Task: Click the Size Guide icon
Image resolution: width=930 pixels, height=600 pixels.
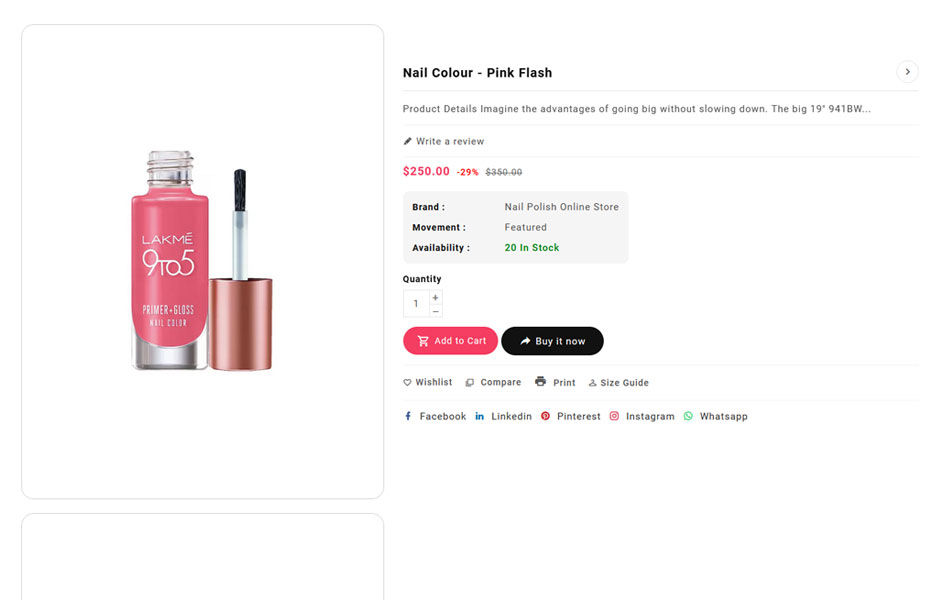Action: (592, 383)
